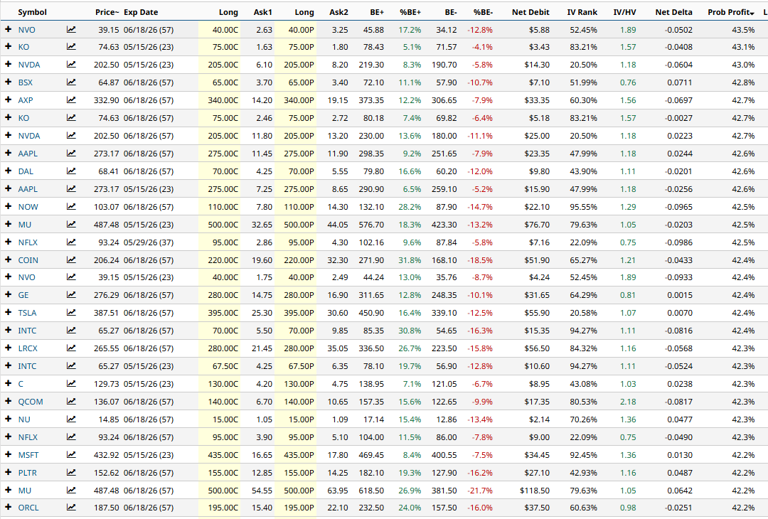Screen dimensions: 768x519
Task: Expand the NOW row details
Action: [x=8, y=206]
